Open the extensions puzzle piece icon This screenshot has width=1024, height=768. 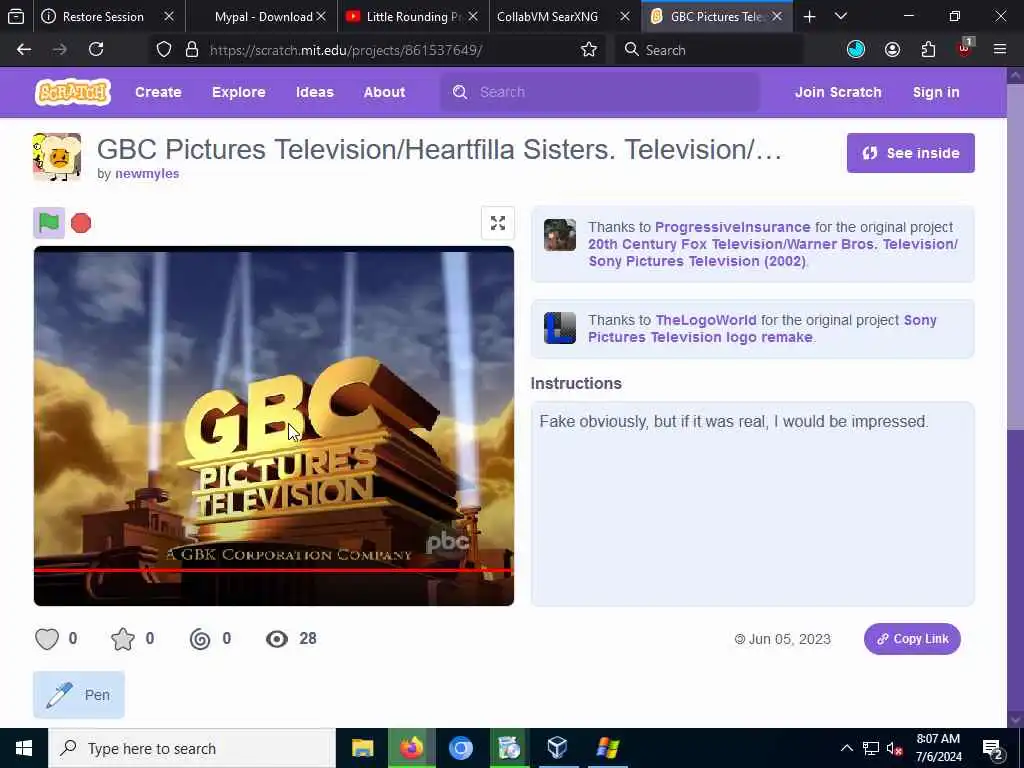point(928,50)
